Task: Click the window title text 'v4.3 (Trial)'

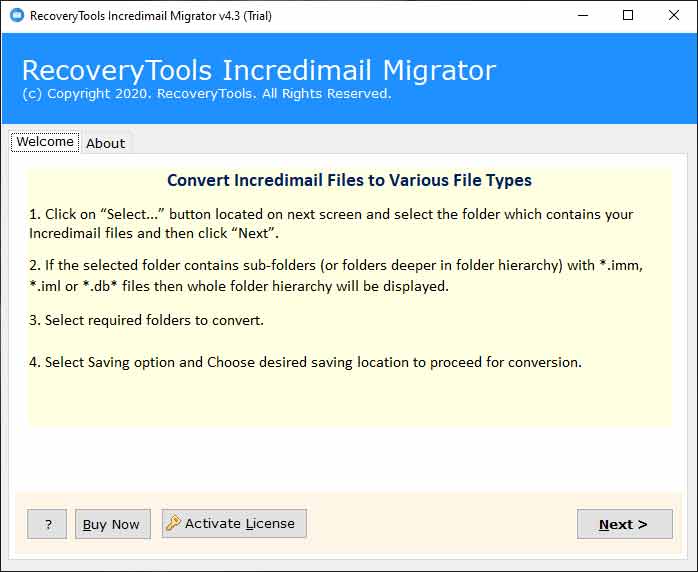Action: coord(245,16)
